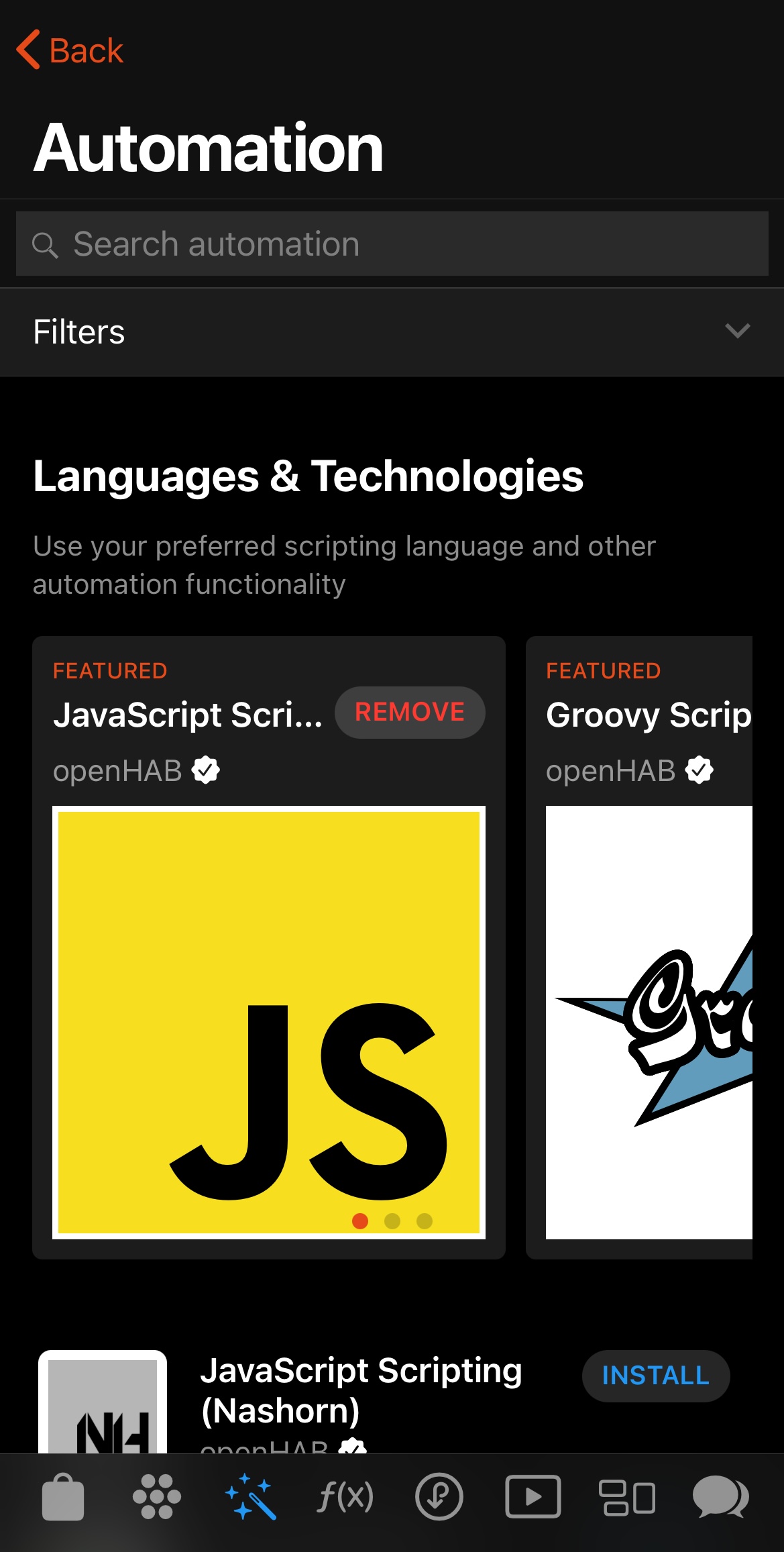The height and width of the screenshot is (1552, 784).
Task: Open the dotted circle cluster tab icon
Action: tap(157, 1497)
